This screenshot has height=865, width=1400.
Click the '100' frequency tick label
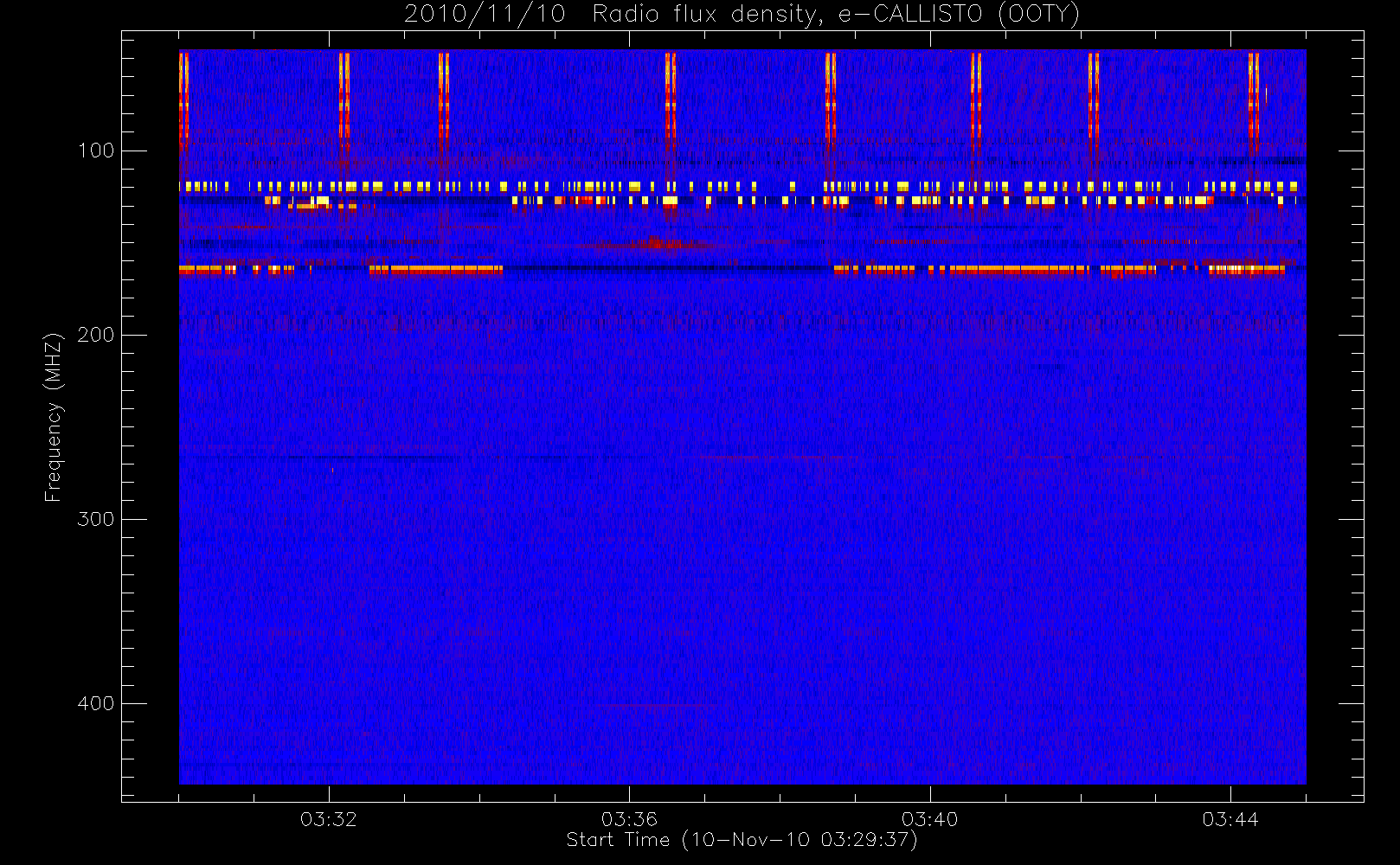(96, 151)
